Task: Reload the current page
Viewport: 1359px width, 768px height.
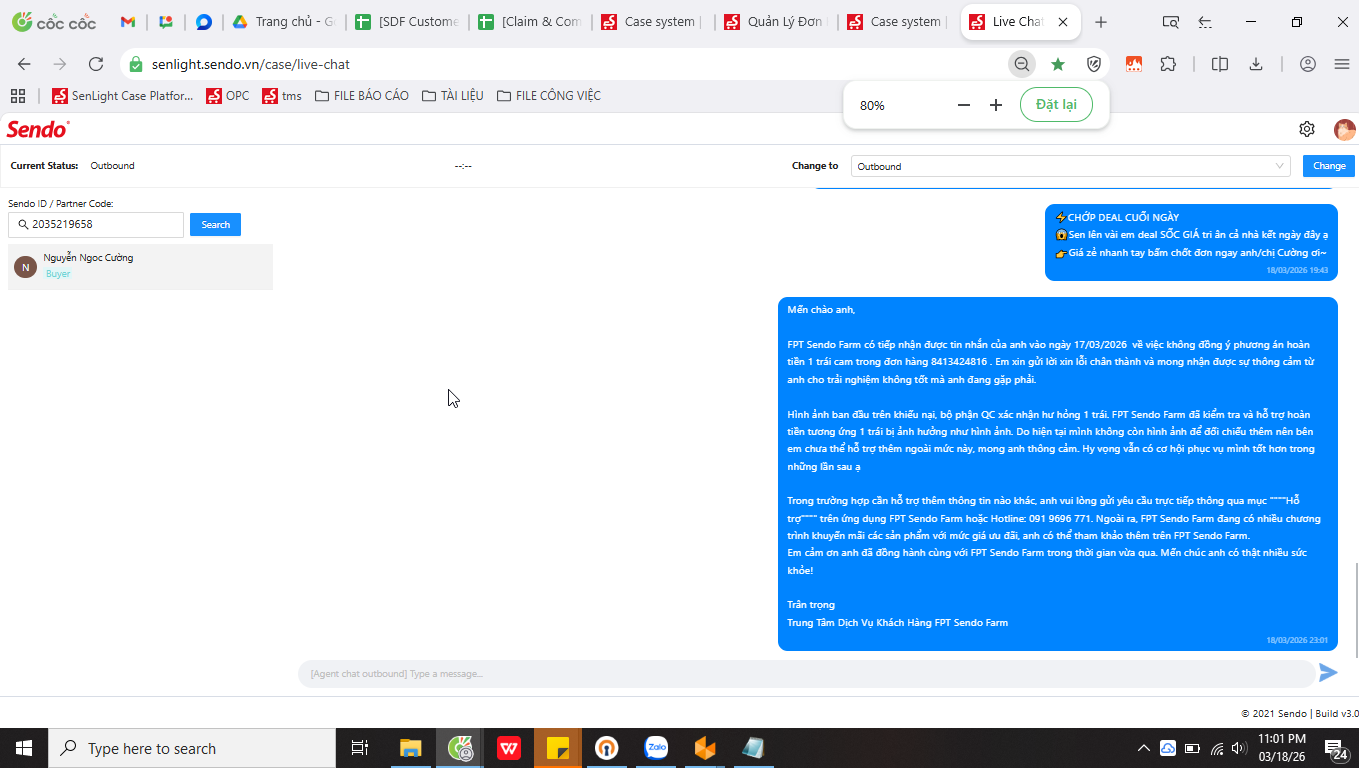Action: pos(96,64)
